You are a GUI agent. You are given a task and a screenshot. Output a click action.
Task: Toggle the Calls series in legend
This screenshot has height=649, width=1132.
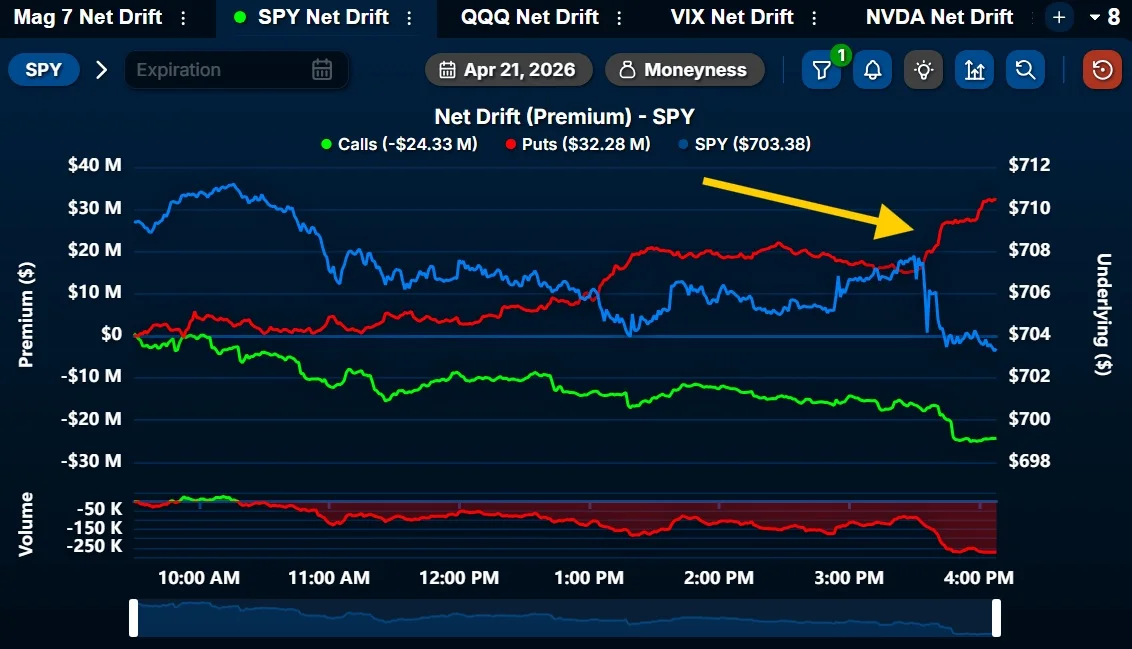pos(399,144)
